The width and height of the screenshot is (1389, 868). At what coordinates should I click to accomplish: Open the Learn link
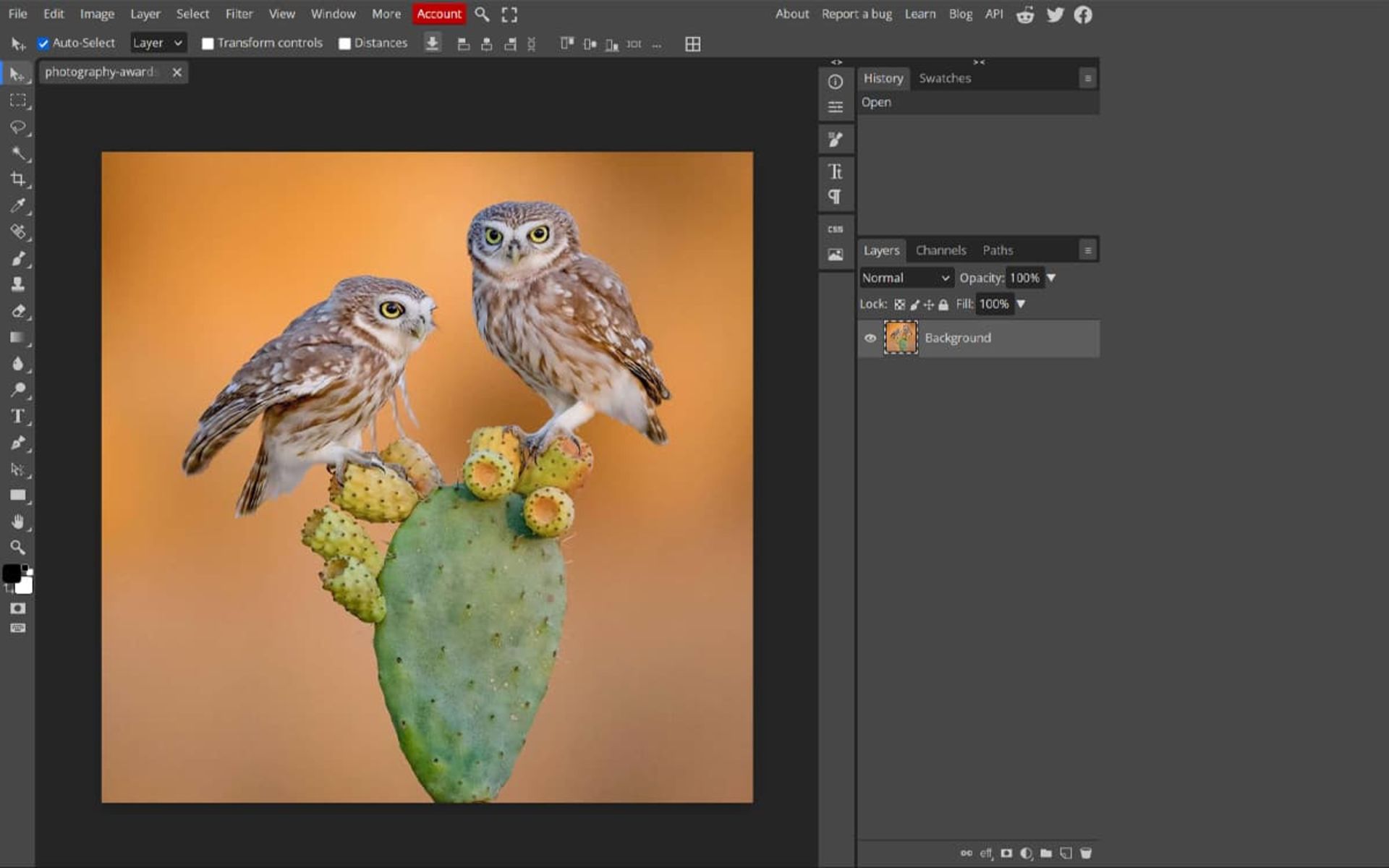point(919,14)
